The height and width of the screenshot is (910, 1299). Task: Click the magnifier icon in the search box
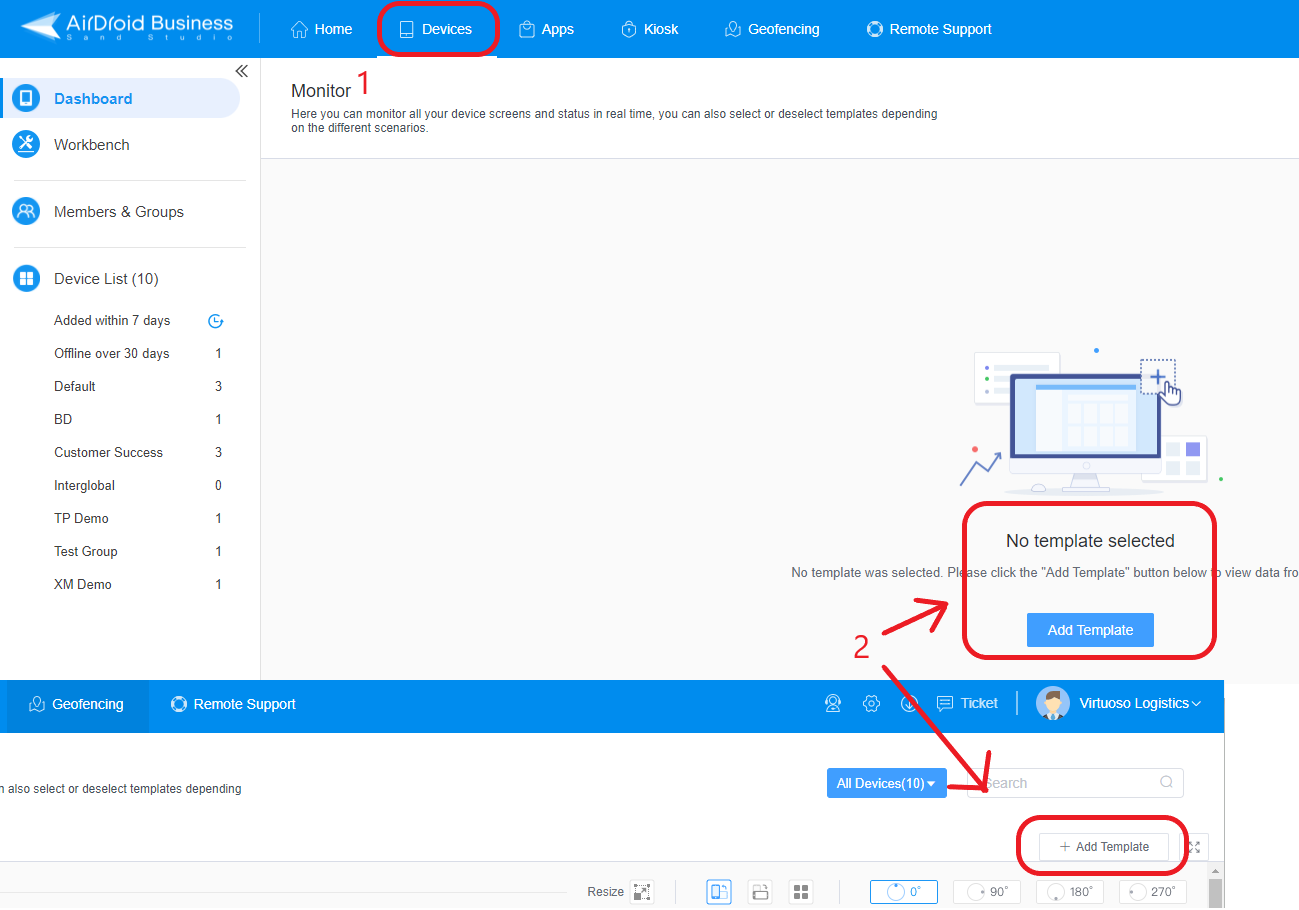click(x=1167, y=783)
